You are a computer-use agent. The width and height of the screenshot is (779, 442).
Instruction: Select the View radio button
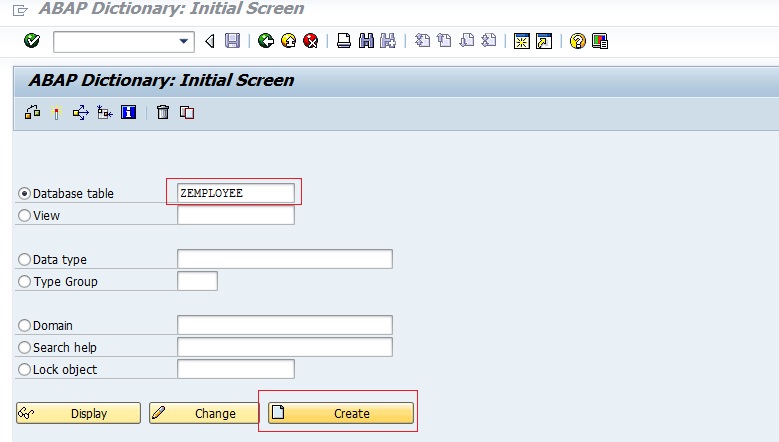click(24, 216)
